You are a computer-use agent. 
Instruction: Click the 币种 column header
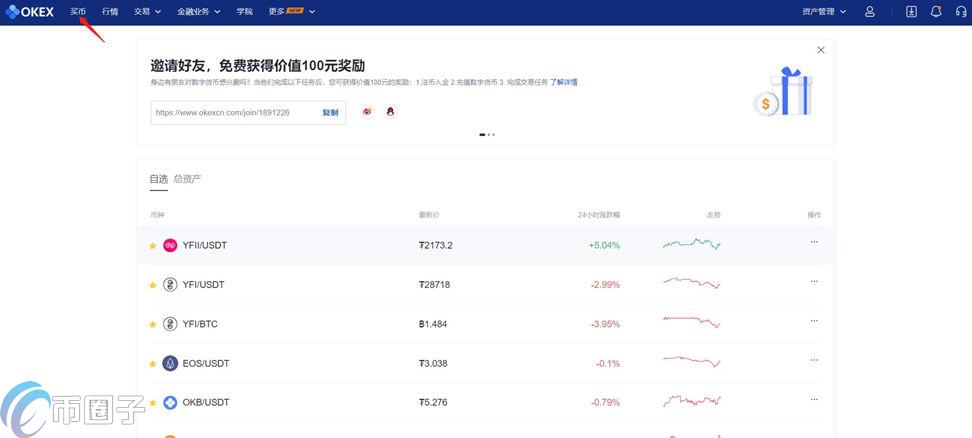[157, 215]
